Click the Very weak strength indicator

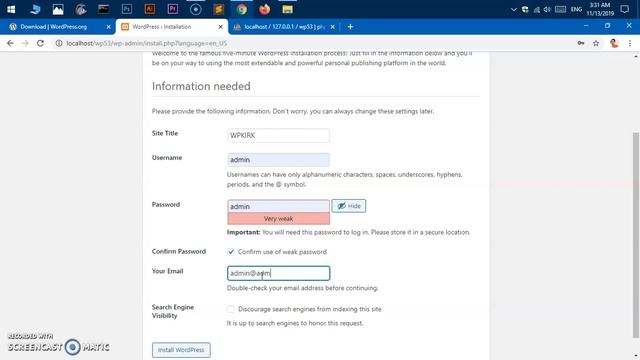pos(278,219)
